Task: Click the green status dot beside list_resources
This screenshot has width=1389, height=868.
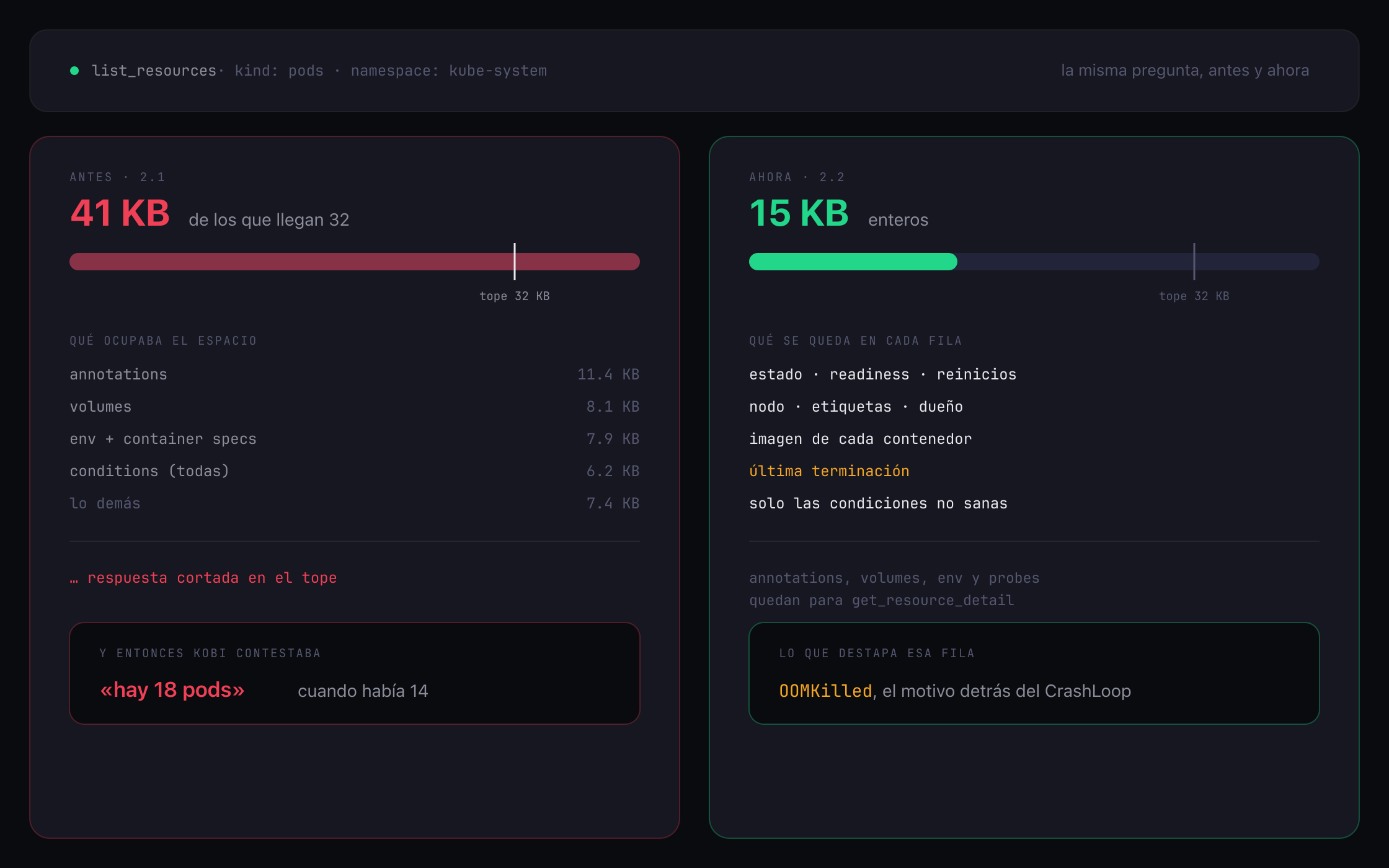Action: click(x=74, y=71)
